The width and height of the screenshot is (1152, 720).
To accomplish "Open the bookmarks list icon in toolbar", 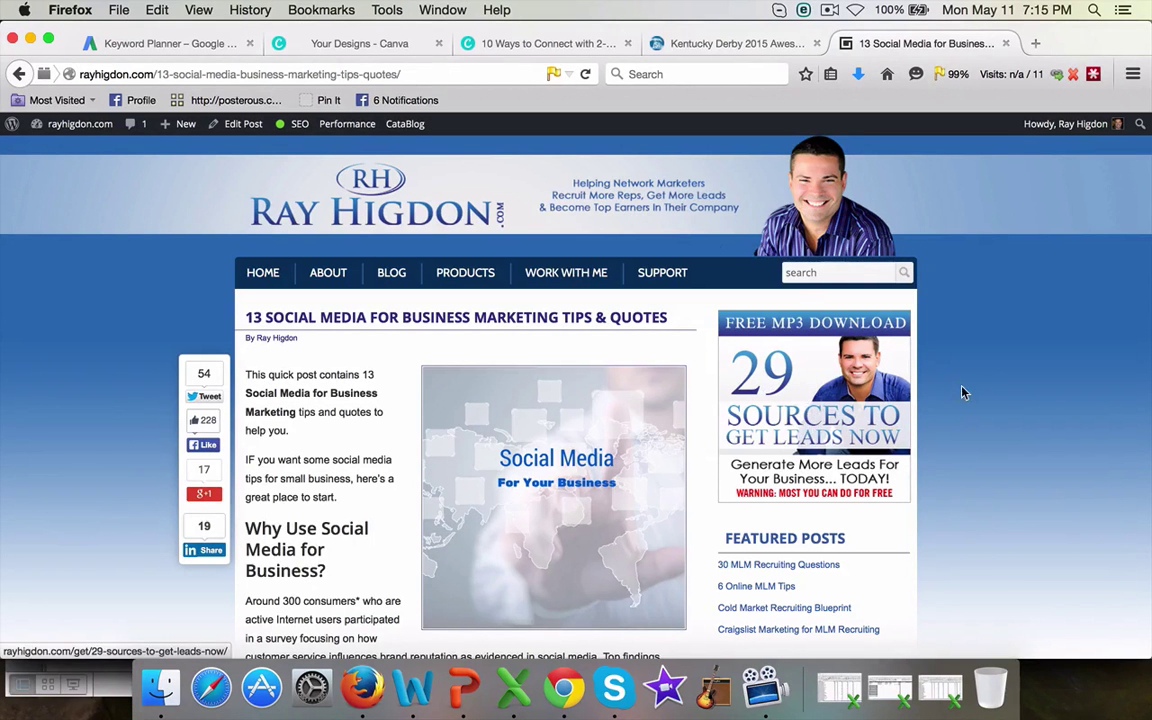I will [x=830, y=73].
